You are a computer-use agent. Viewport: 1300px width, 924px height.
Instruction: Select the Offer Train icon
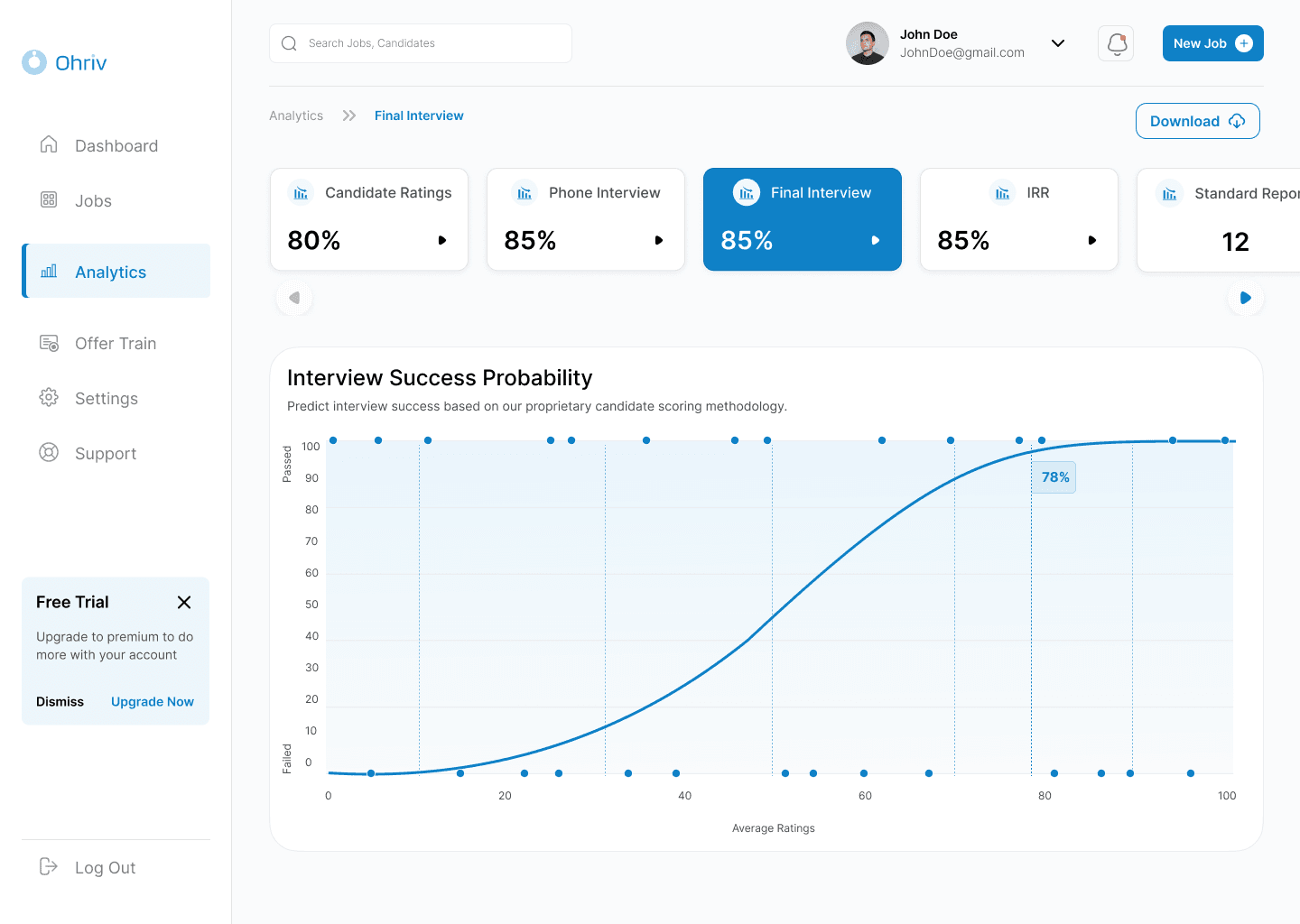point(49,343)
